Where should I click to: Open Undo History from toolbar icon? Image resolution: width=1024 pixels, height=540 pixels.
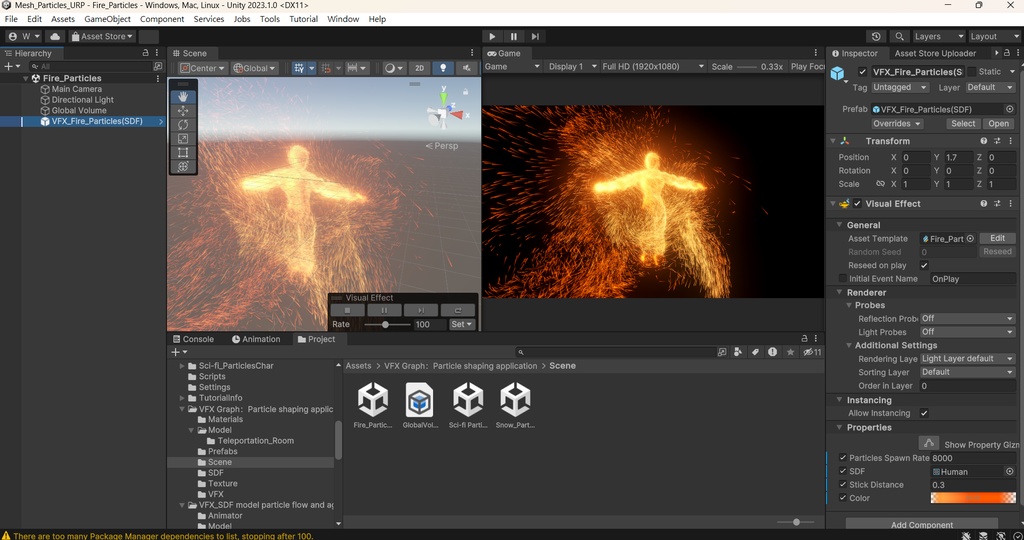pos(876,37)
